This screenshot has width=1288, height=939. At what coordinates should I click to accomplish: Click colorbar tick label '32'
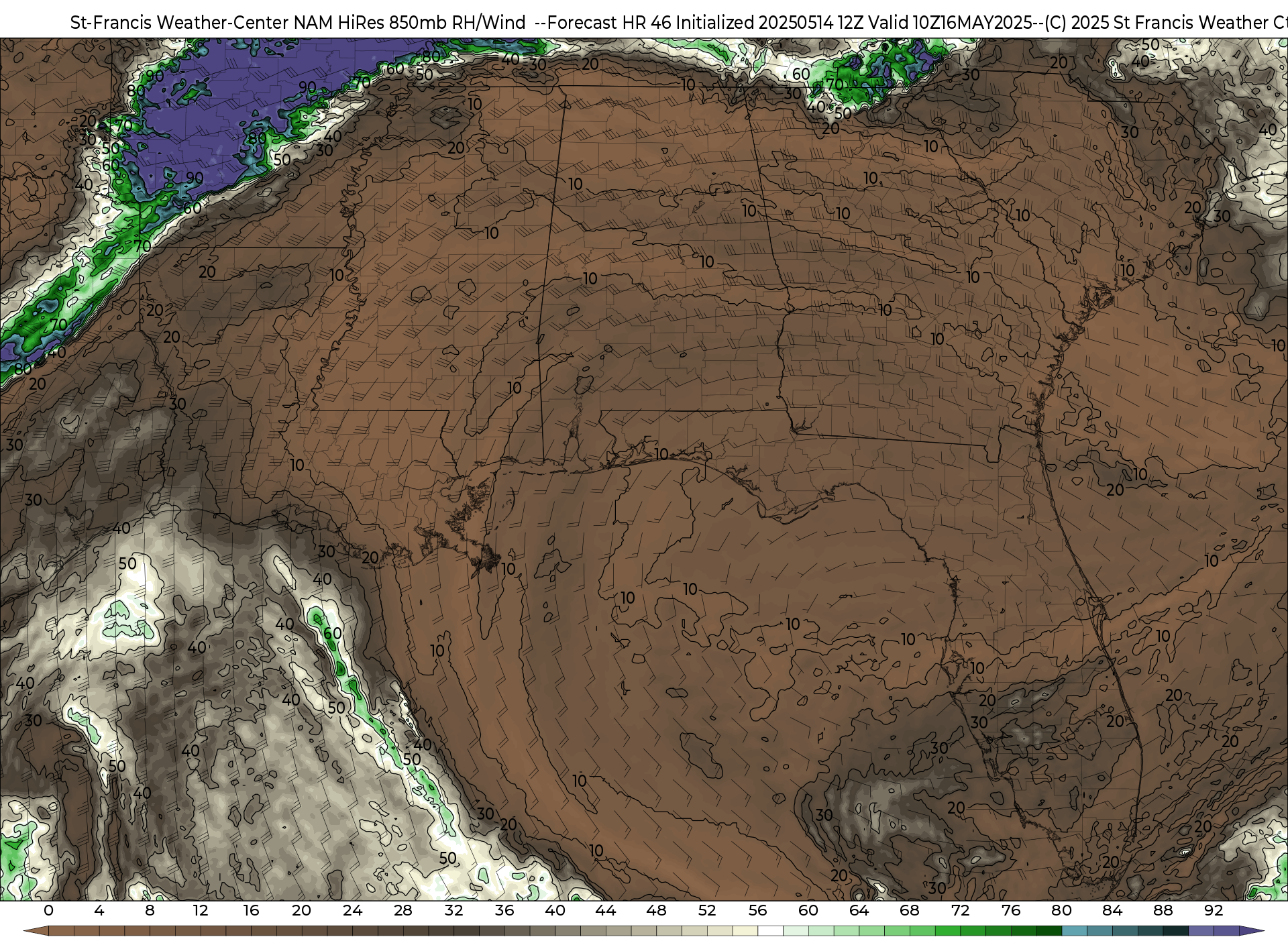(x=454, y=910)
